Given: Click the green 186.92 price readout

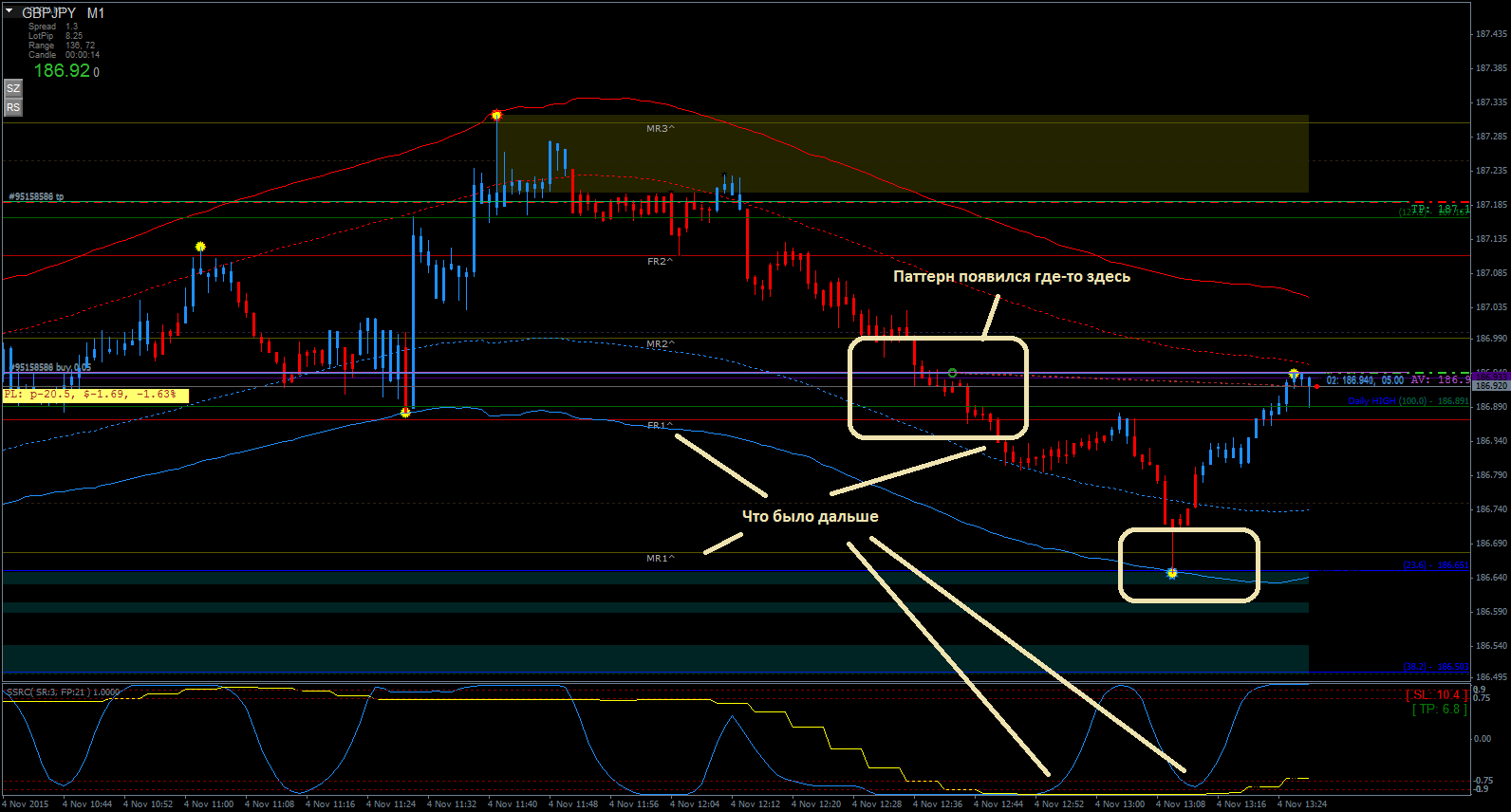Looking at the screenshot, I should pos(62,70).
